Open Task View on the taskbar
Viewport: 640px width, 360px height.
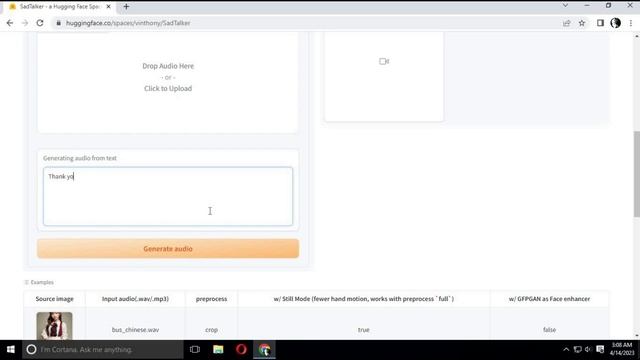click(x=195, y=350)
